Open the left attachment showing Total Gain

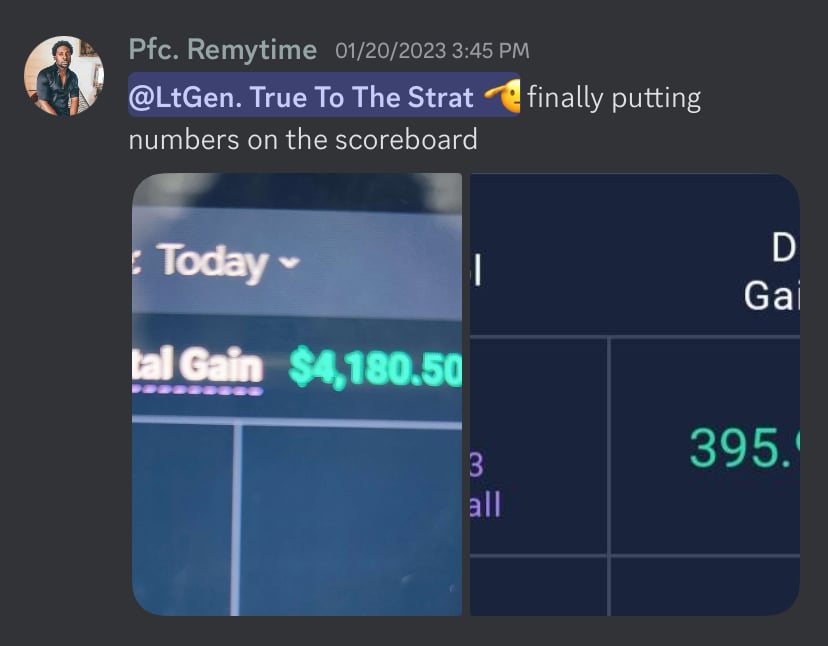coord(297,394)
